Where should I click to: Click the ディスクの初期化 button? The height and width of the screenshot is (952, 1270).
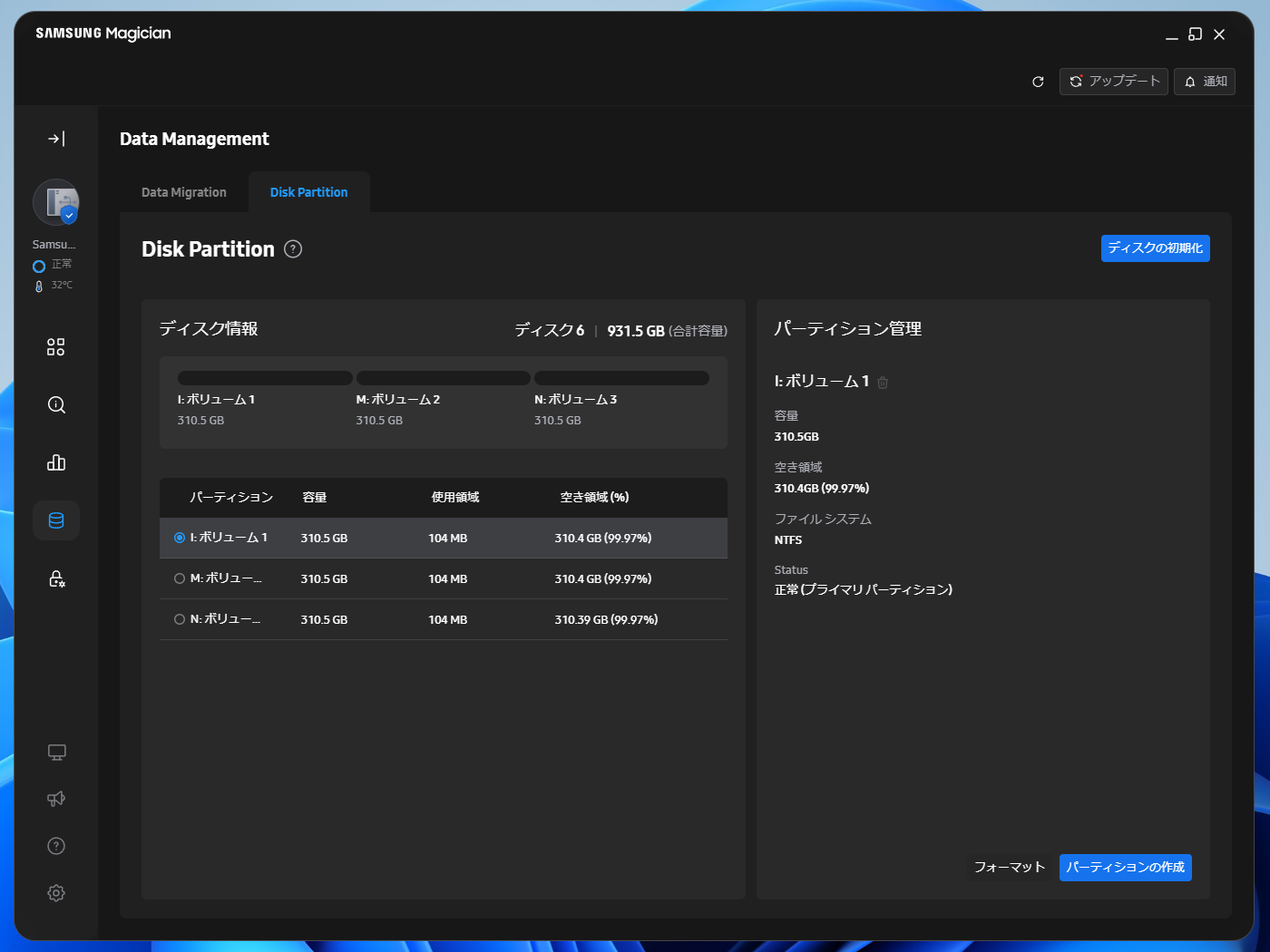[1156, 248]
